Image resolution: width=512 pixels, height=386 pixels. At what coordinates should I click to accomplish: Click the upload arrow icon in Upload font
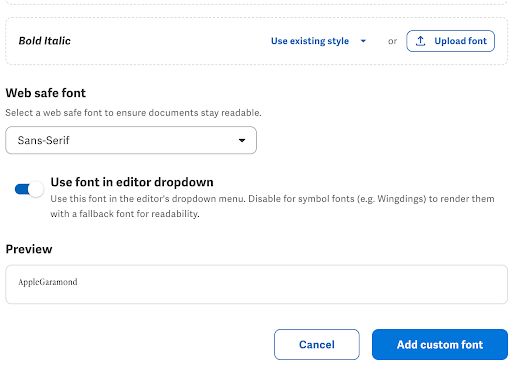tap(421, 41)
